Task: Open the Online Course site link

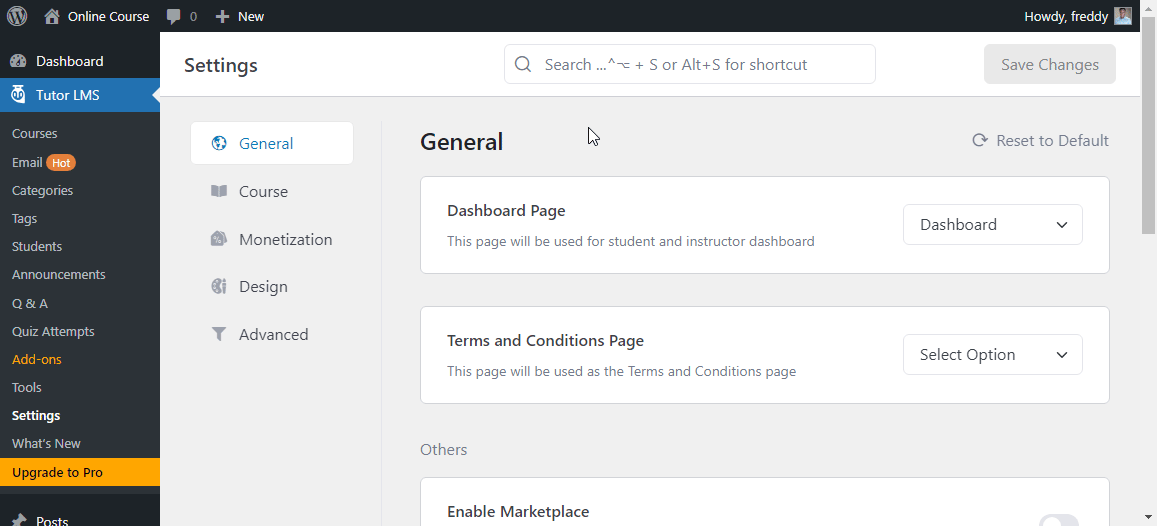Action: click(x=97, y=16)
